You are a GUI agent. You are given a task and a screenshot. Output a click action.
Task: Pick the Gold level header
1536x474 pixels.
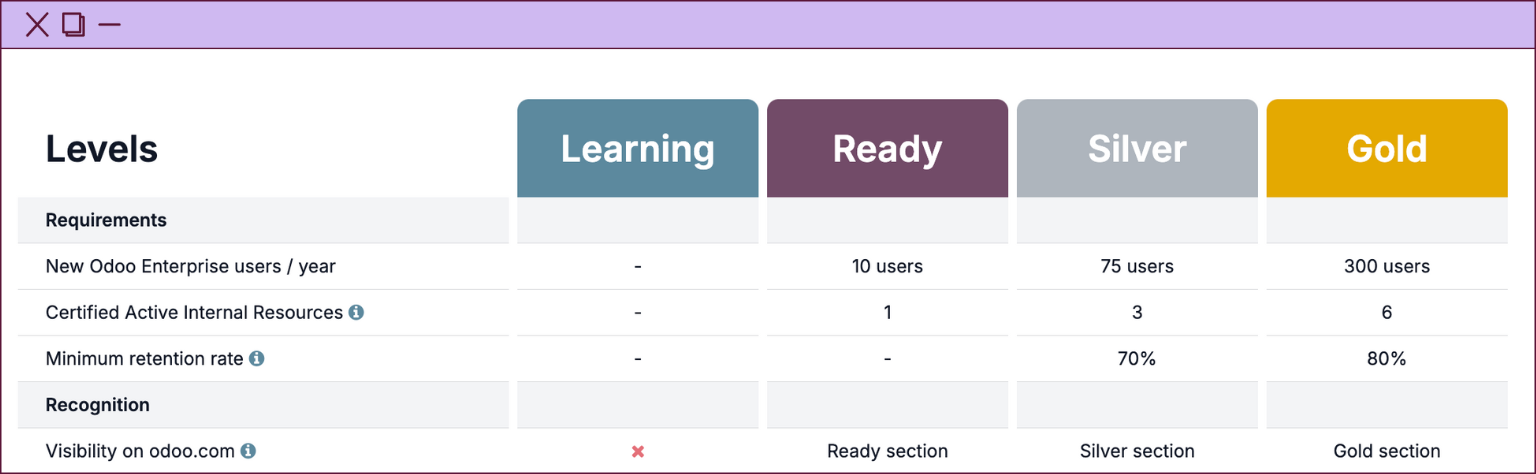pyautogui.click(x=1386, y=149)
